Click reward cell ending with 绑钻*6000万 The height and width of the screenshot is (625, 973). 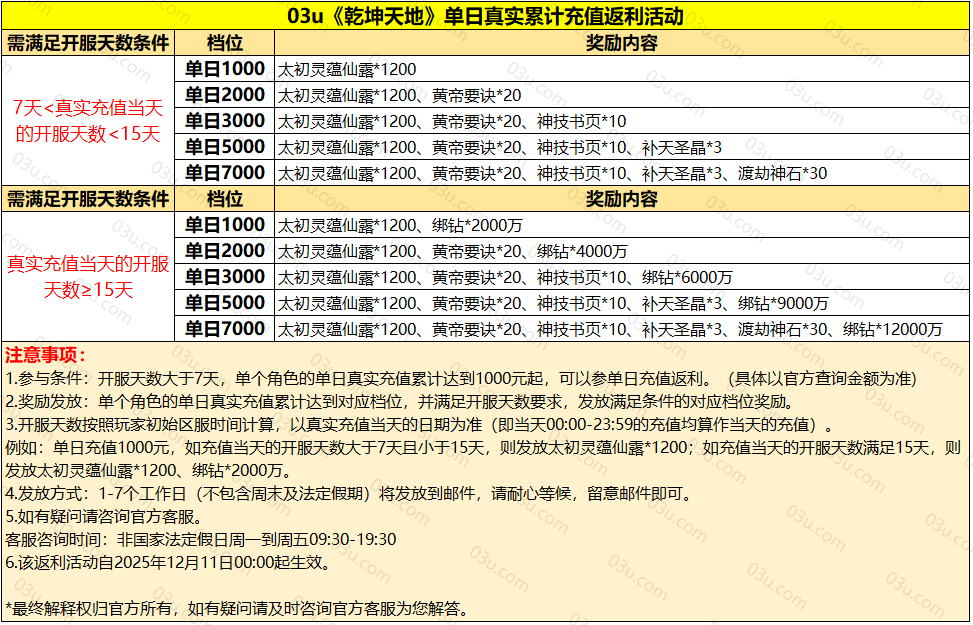pos(505,277)
